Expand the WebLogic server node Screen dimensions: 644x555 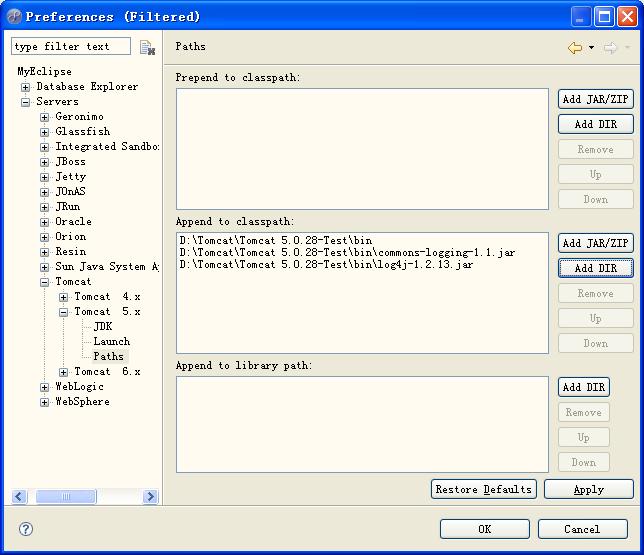pos(45,387)
